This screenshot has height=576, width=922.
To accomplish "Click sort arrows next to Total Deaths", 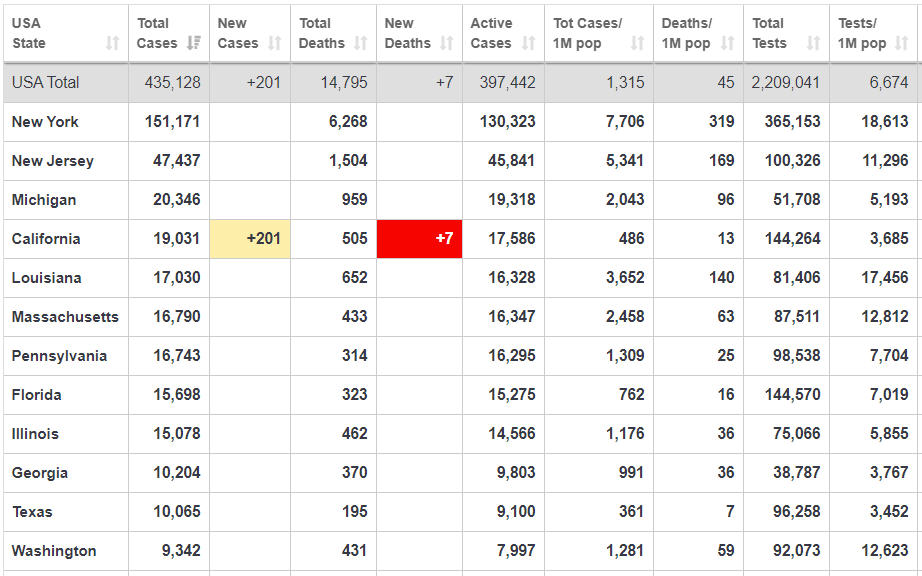I will pyautogui.click(x=360, y=43).
